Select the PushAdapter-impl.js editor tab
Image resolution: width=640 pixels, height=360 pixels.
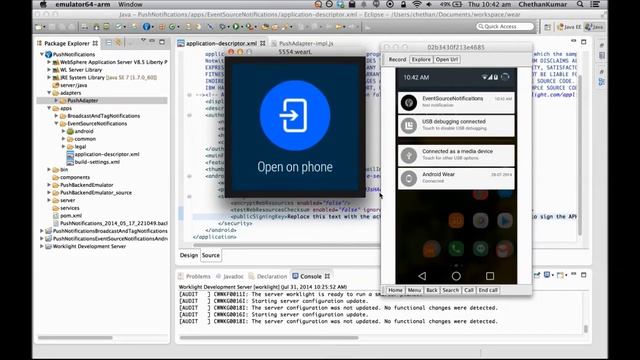(x=303, y=43)
